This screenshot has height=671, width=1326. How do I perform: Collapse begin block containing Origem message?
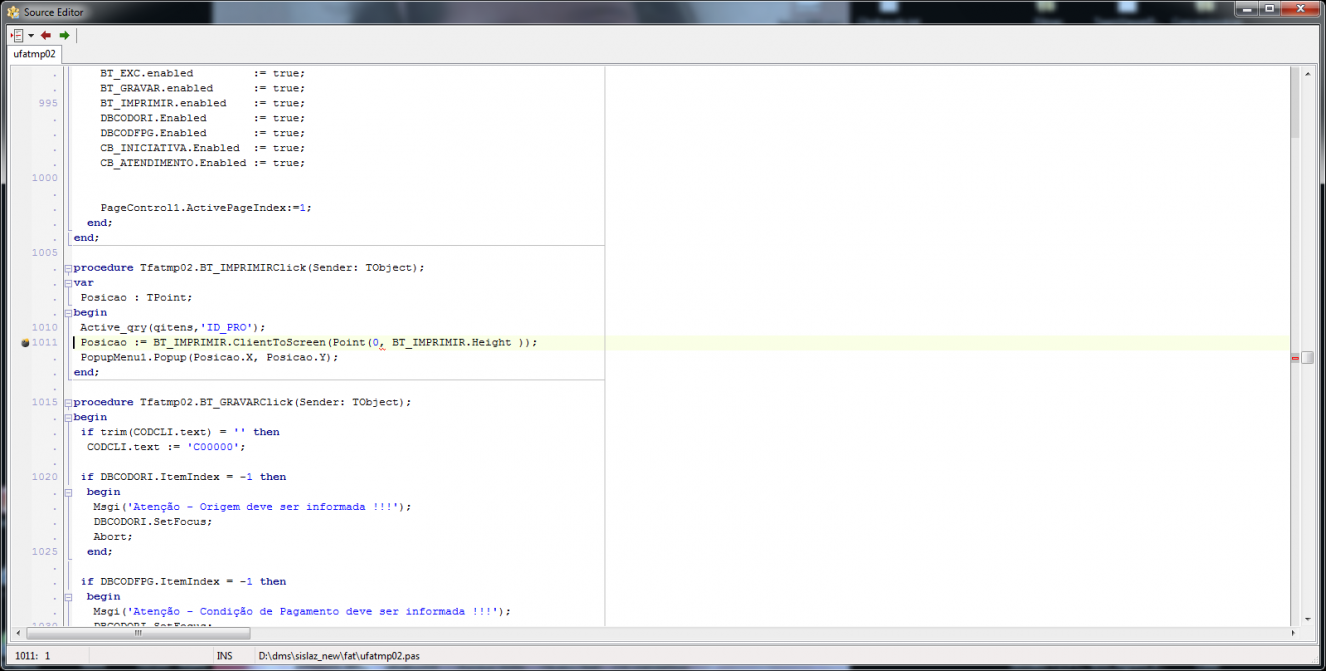coord(68,492)
